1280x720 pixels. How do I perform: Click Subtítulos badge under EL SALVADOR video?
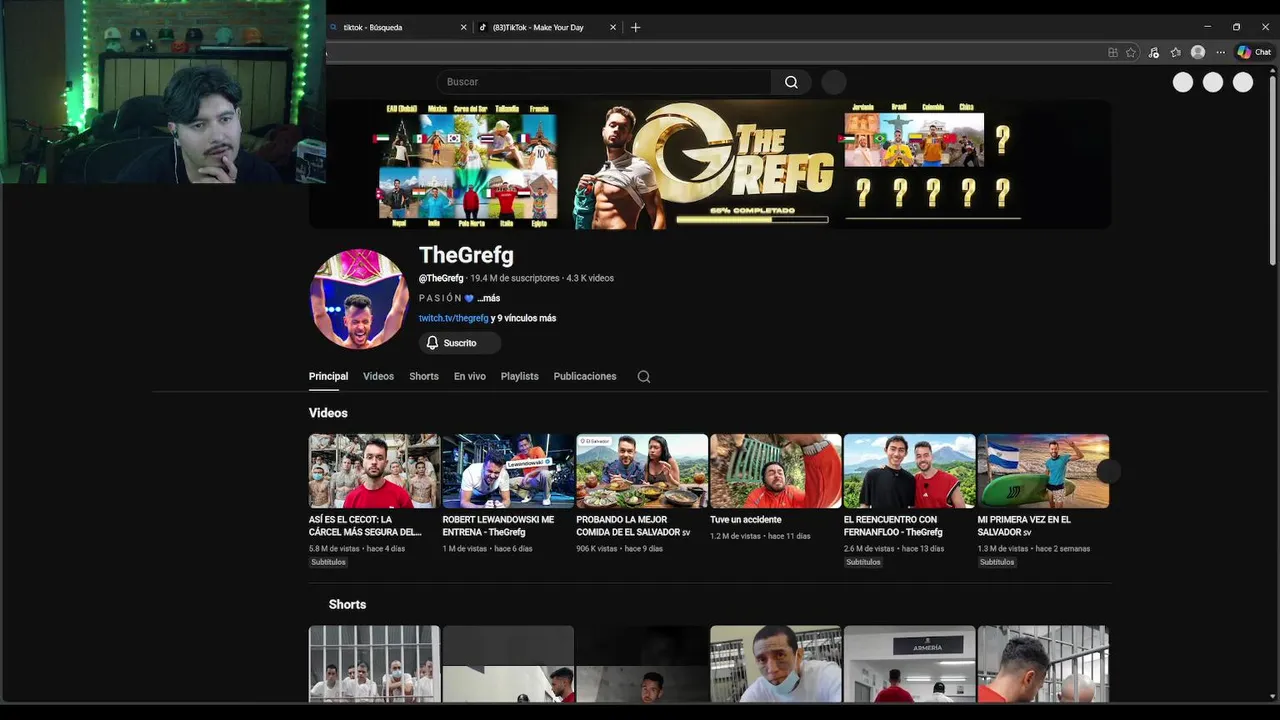(997, 562)
